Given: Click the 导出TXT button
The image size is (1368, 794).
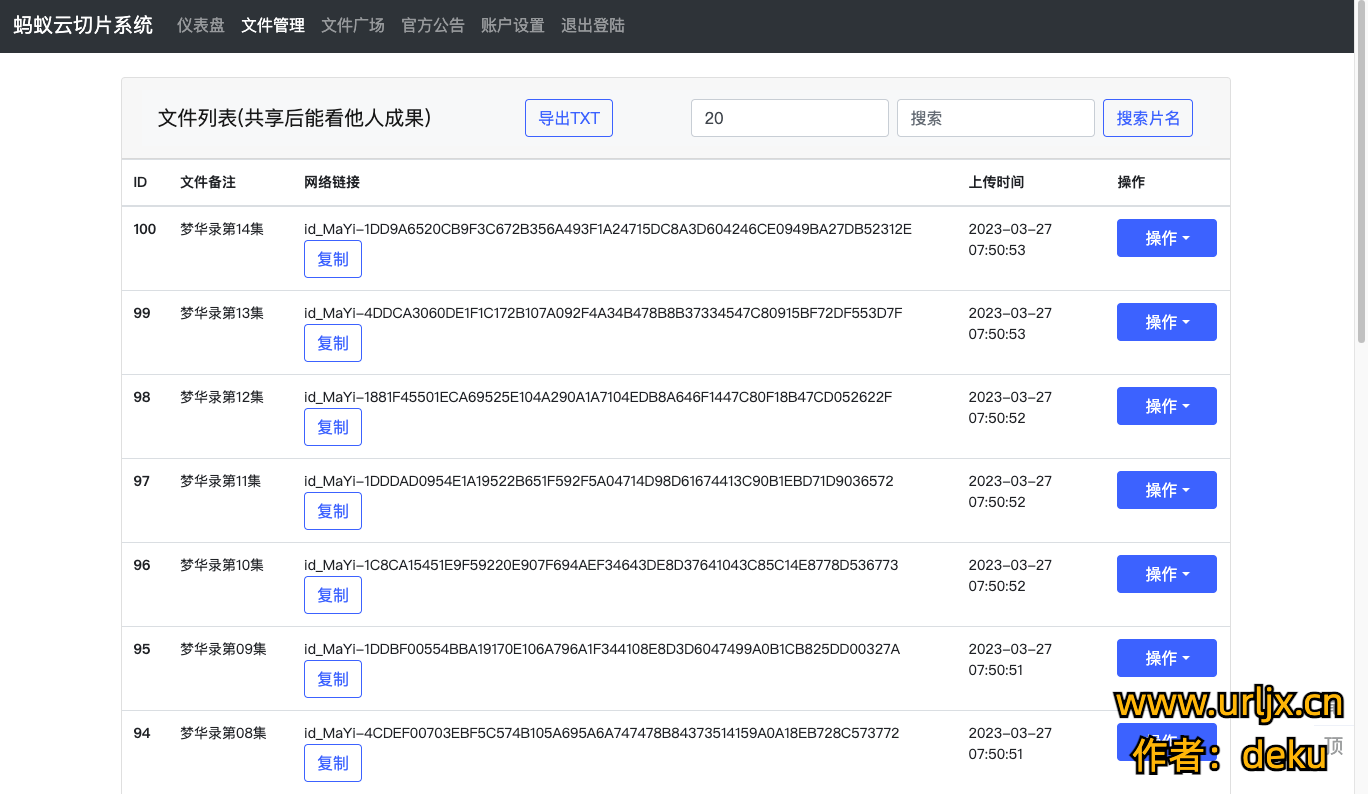Looking at the screenshot, I should click(569, 118).
